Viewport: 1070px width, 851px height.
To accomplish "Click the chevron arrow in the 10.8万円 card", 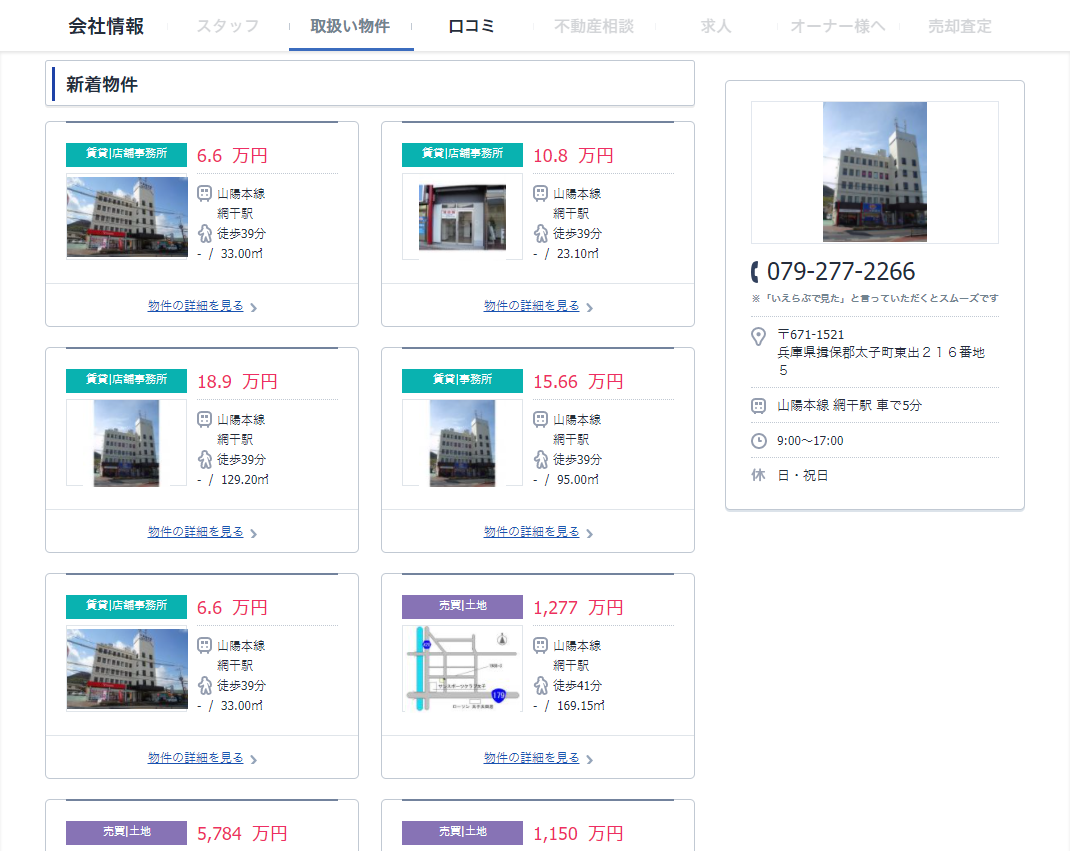I will coord(590,308).
